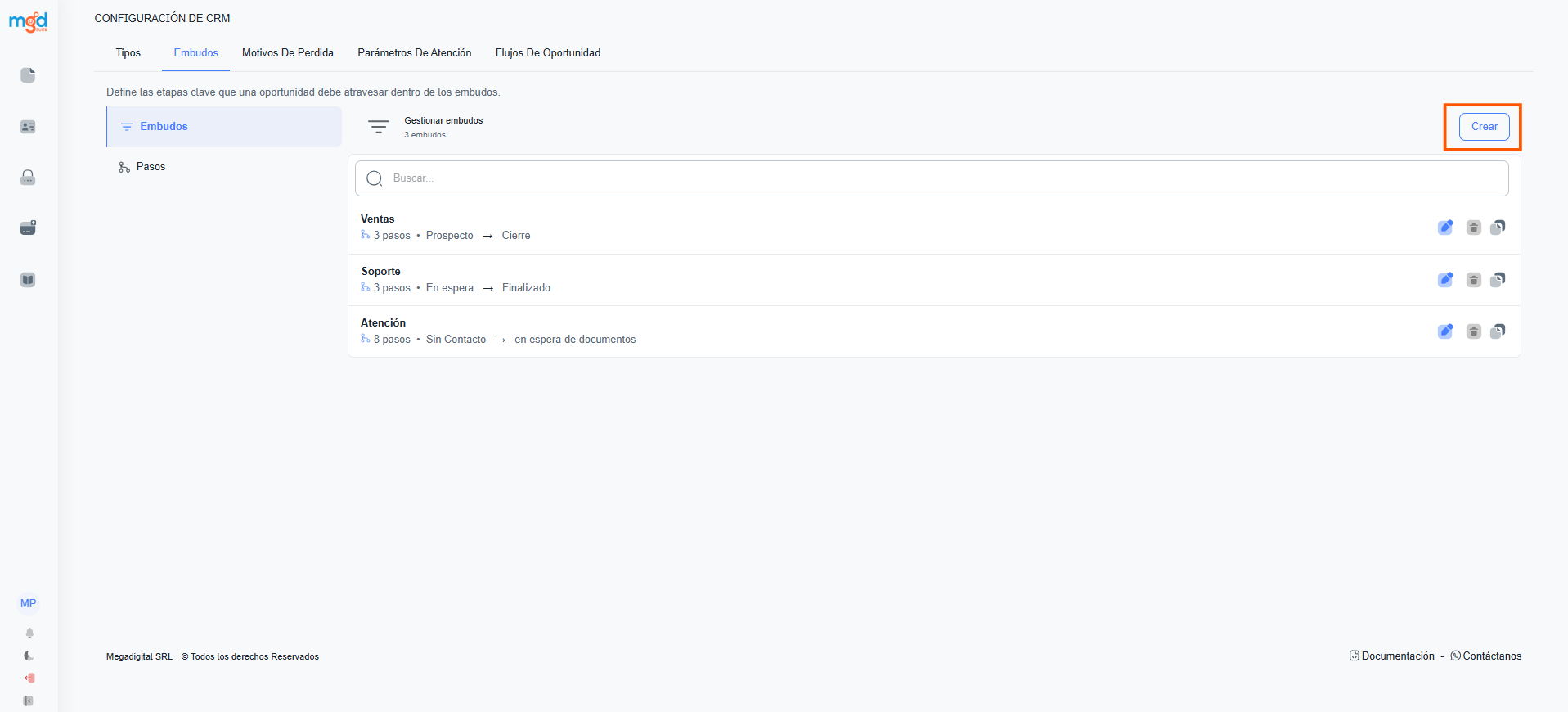Click the MP user avatar
The image size is (1568, 712).
(x=29, y=603)
